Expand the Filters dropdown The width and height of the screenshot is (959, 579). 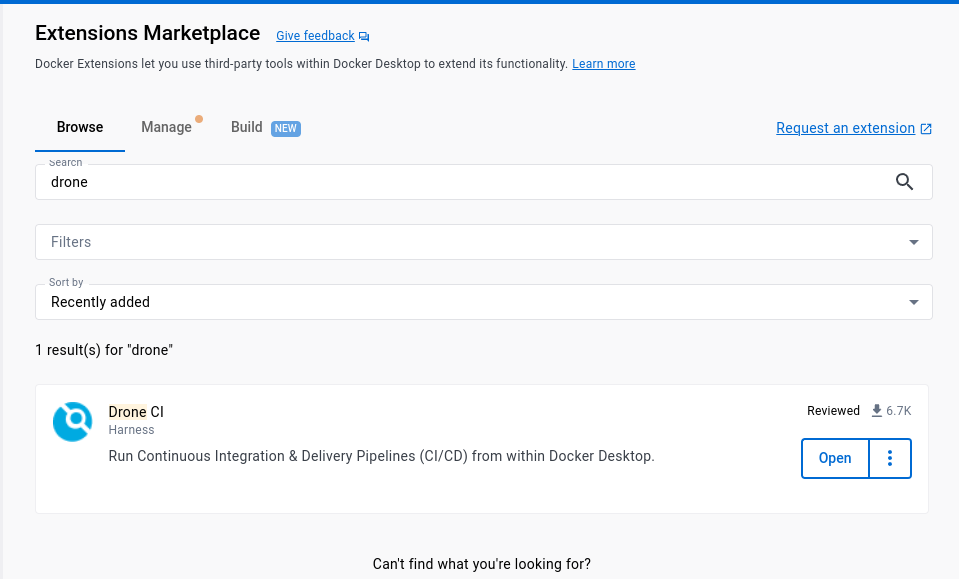click(x=484, y=242)
